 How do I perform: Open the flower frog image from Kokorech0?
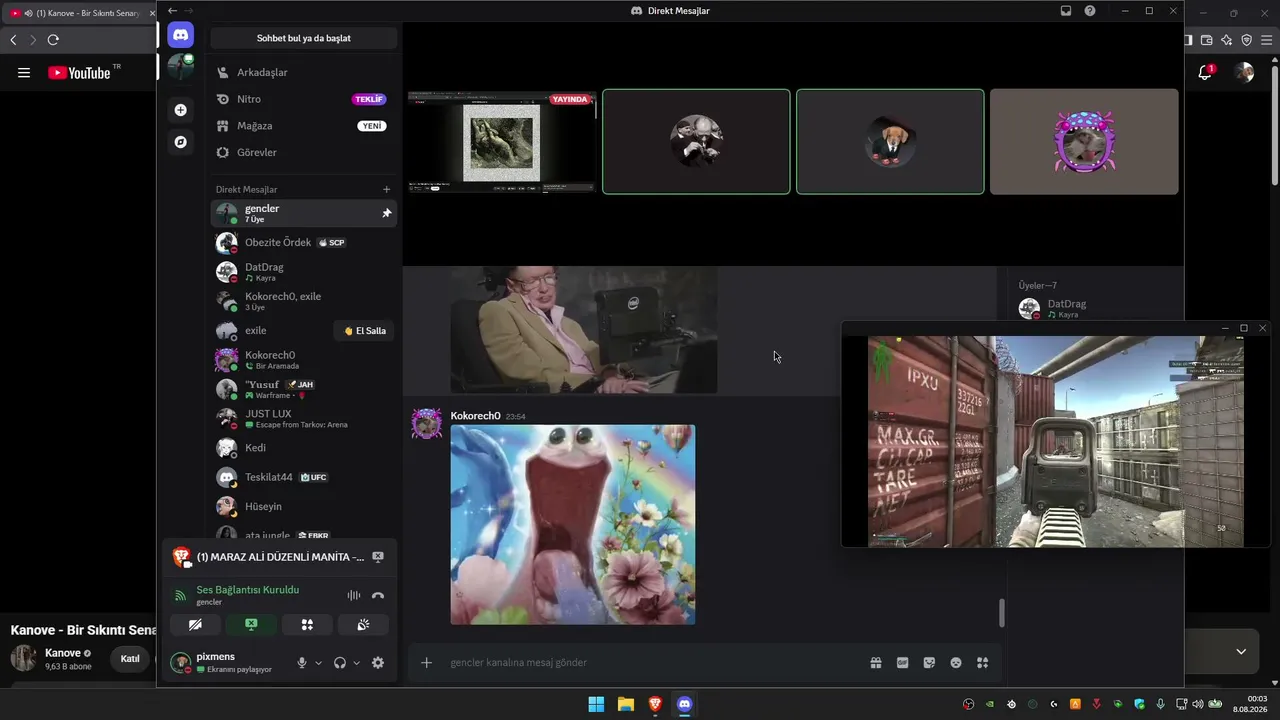click(x=573, y=524)
